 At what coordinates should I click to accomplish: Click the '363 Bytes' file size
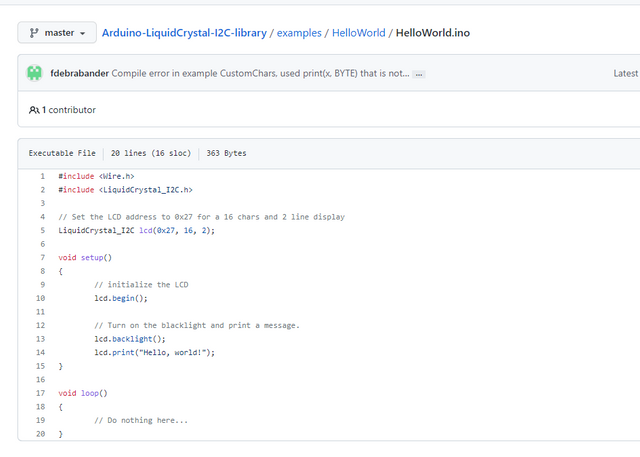pos(226,153)
